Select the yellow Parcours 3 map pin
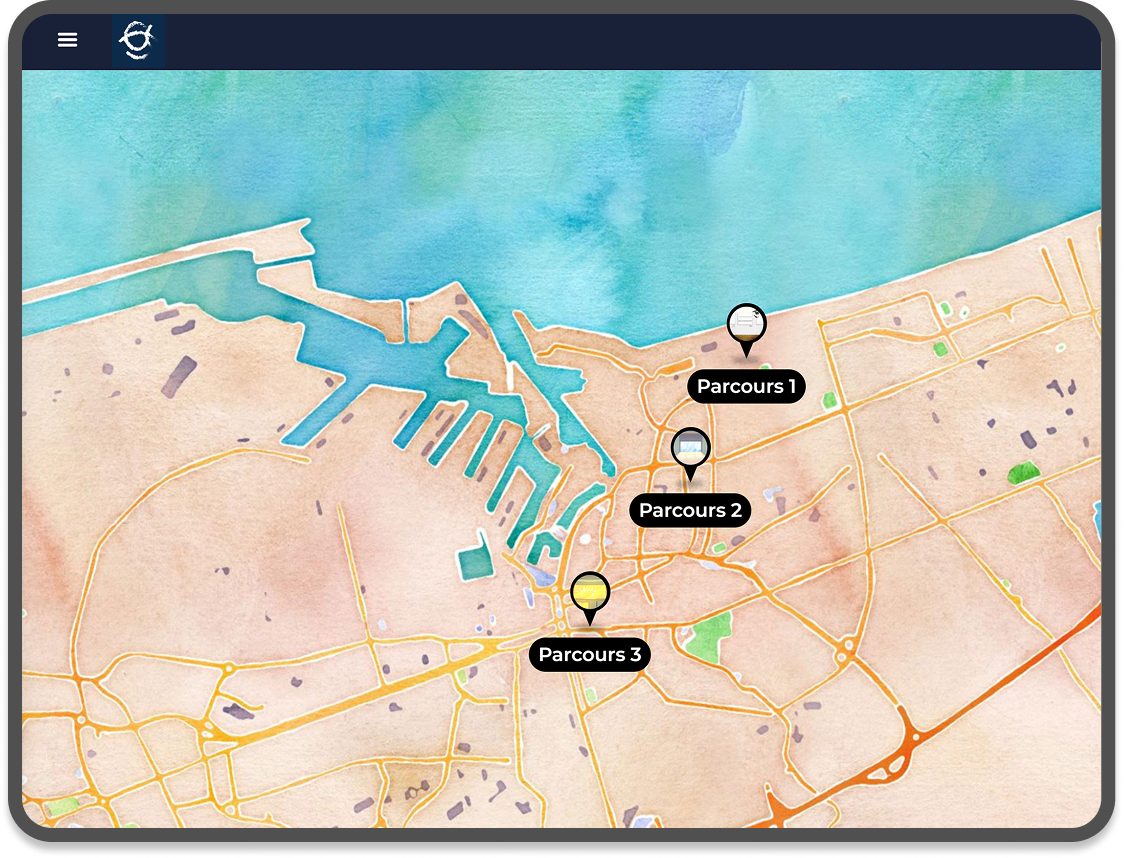 590,593
